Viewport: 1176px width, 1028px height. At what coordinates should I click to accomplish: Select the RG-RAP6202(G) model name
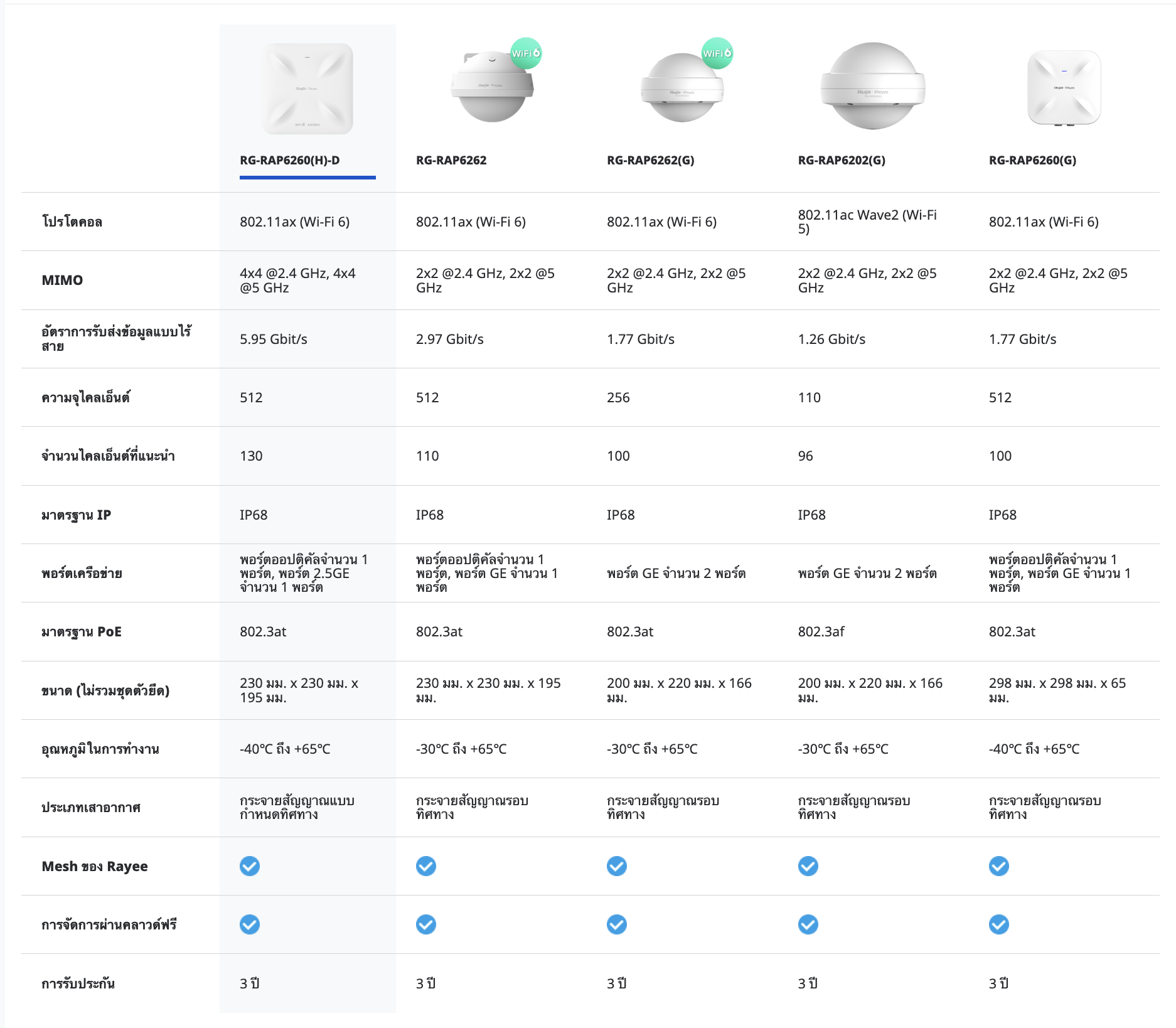[x=841, y=160]
